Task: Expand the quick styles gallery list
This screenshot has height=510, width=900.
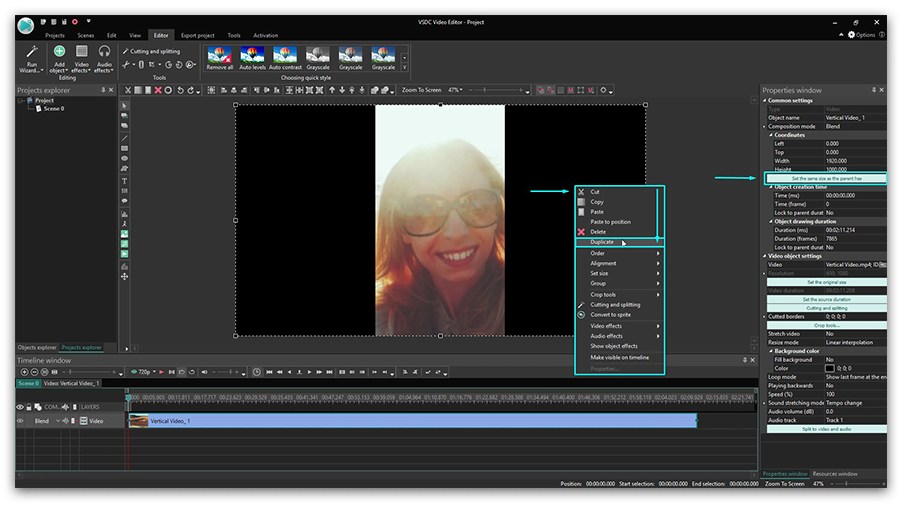Action: 405,67
